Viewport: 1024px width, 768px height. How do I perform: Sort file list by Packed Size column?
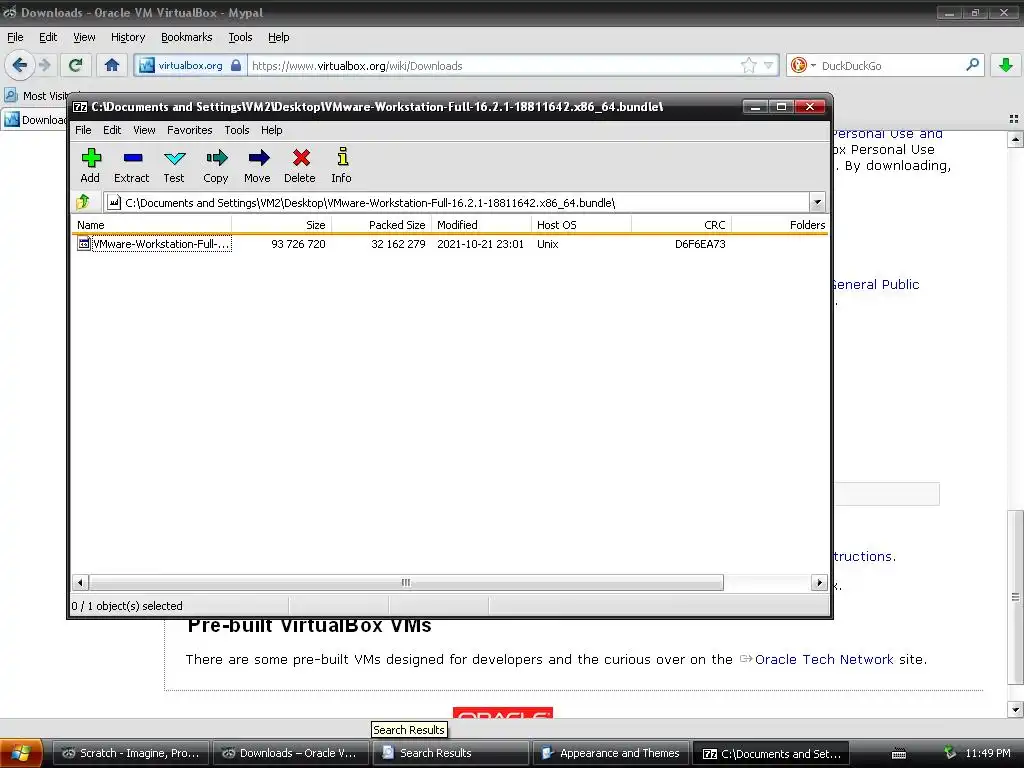click(381, 225)
